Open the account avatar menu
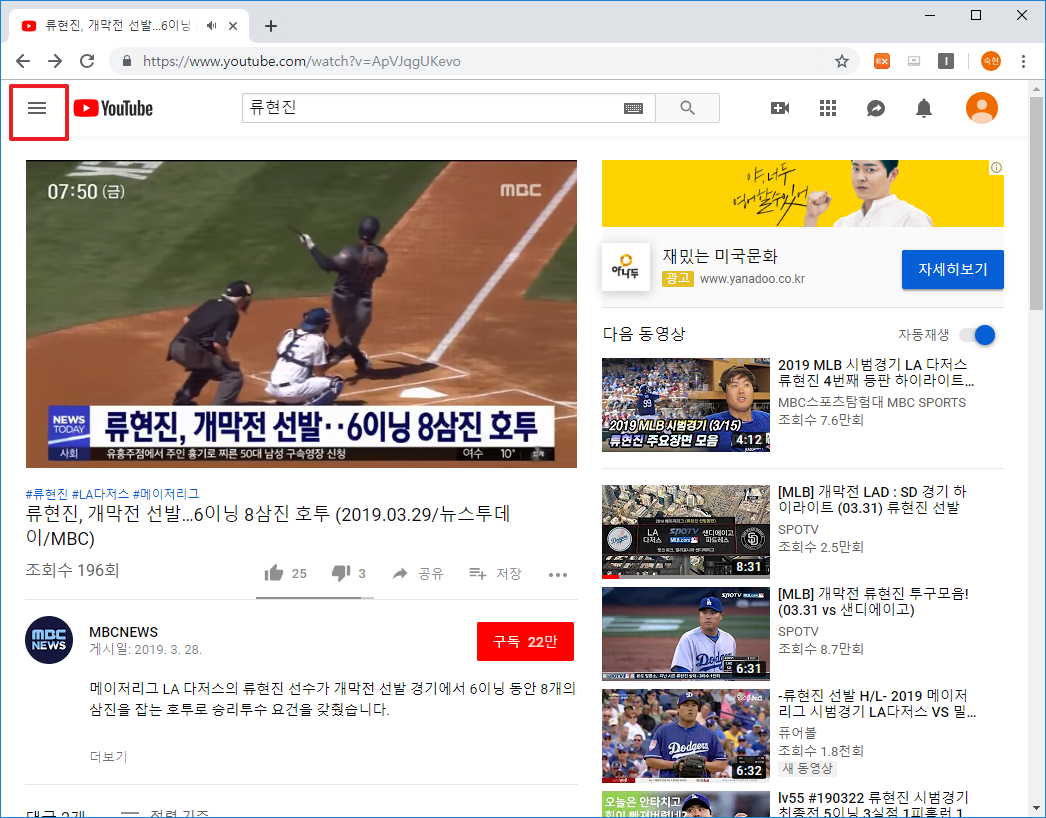The width and height of the screenshot is (1046, 818). [982, 108]
